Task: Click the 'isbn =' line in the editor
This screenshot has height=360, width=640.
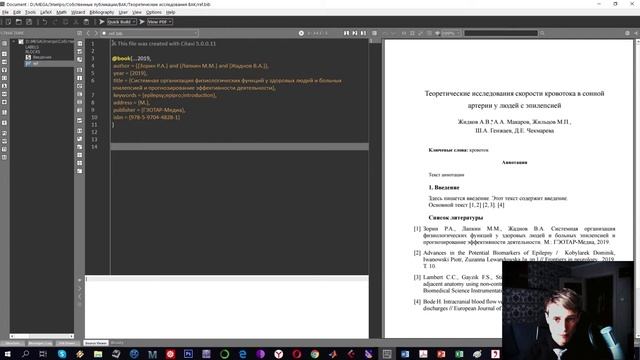Action: pos(146,117)
